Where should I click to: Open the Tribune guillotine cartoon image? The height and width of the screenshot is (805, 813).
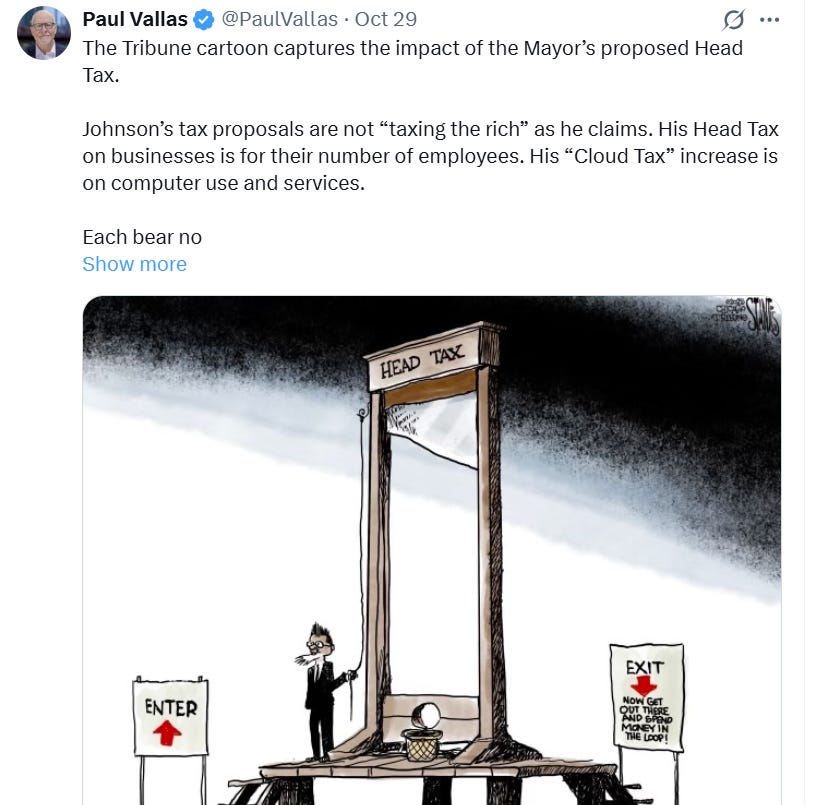tap(432, 550)
